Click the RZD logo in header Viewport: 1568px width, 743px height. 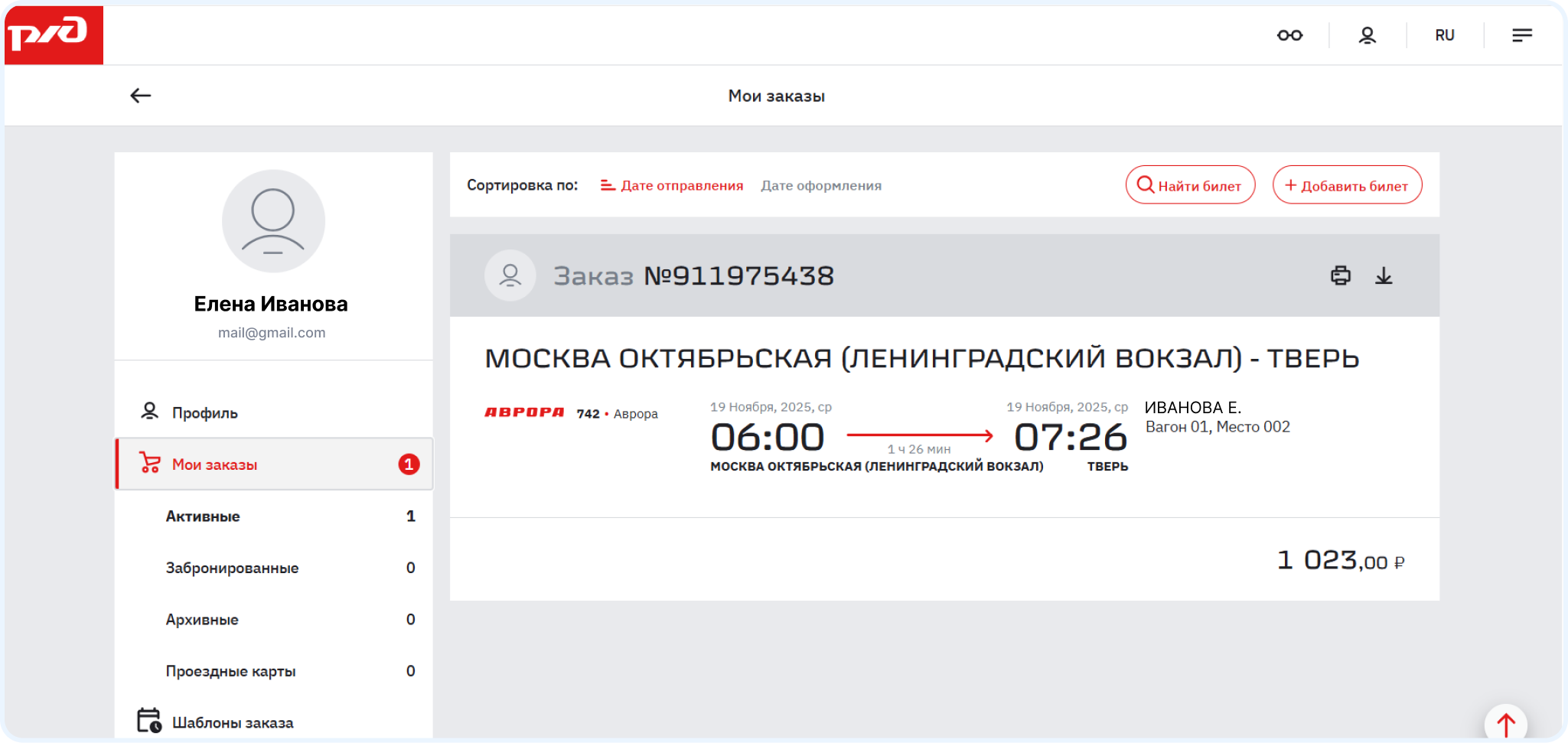pos(54,34)
